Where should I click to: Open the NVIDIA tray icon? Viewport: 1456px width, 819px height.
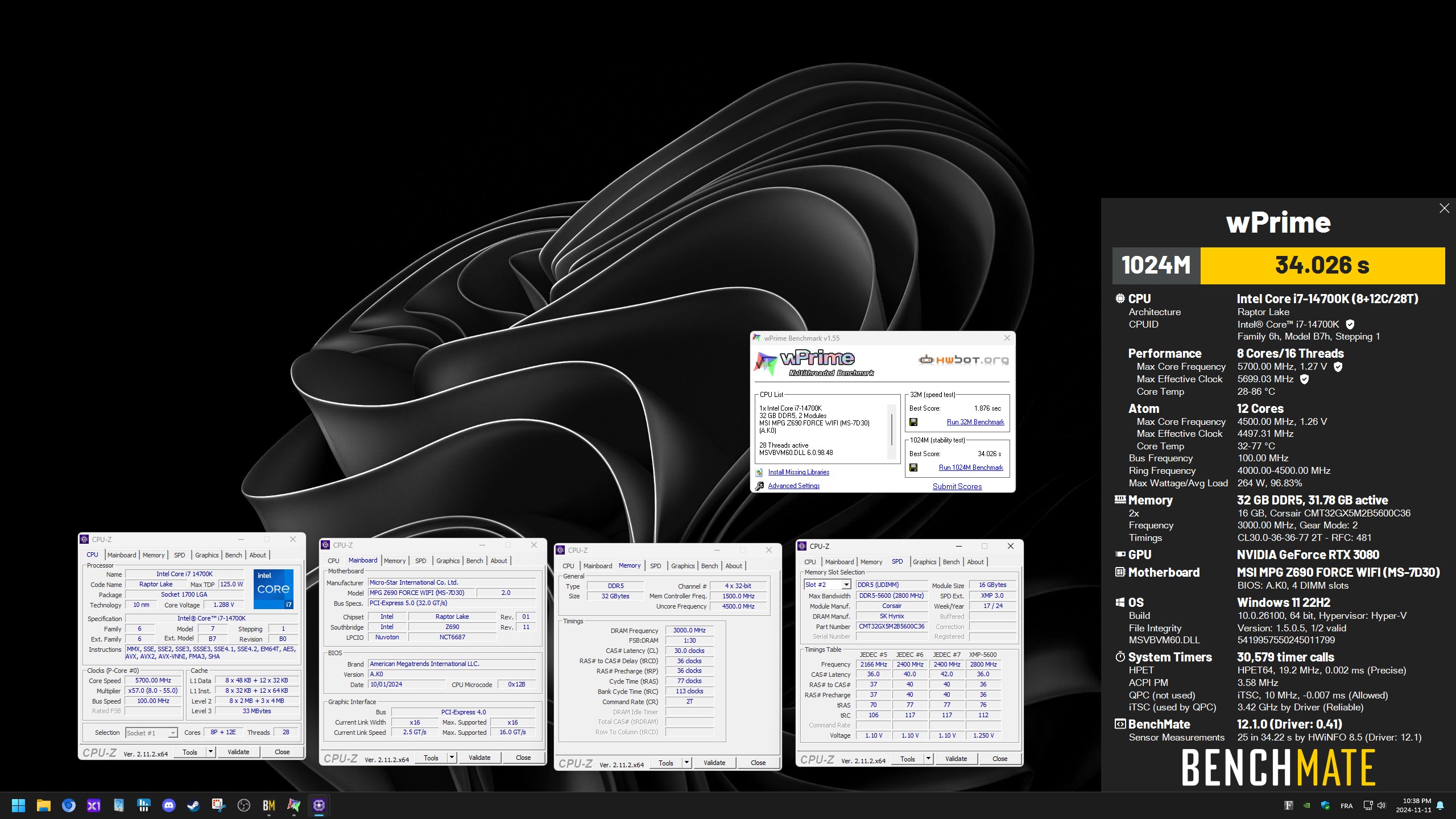(x=1307, y=805)
